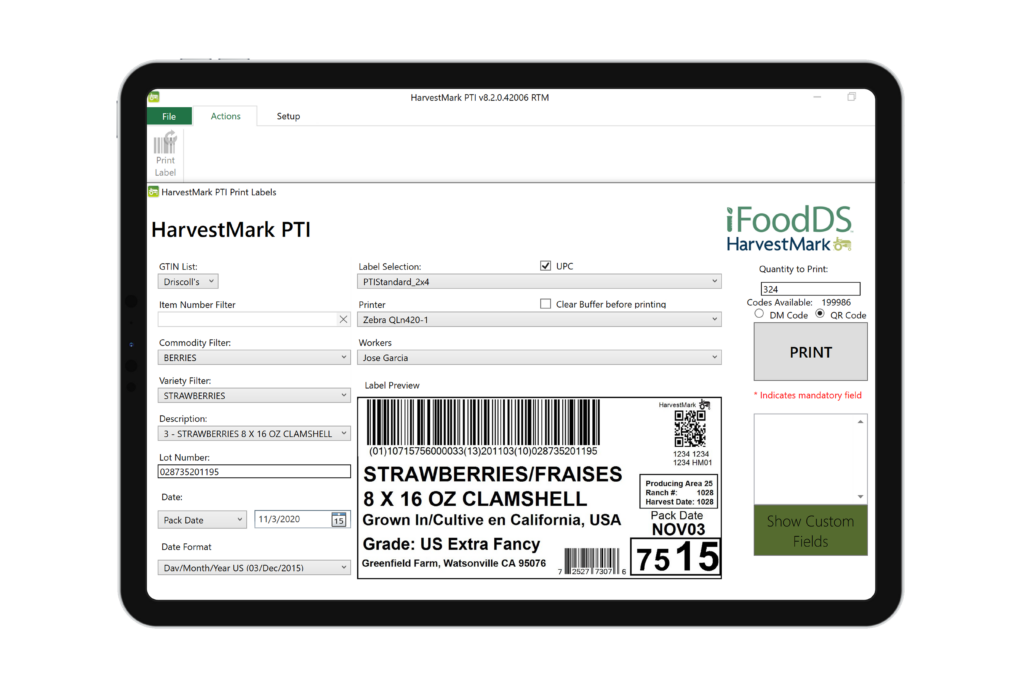
Task: Open the File menu
Action: [169, 116]
